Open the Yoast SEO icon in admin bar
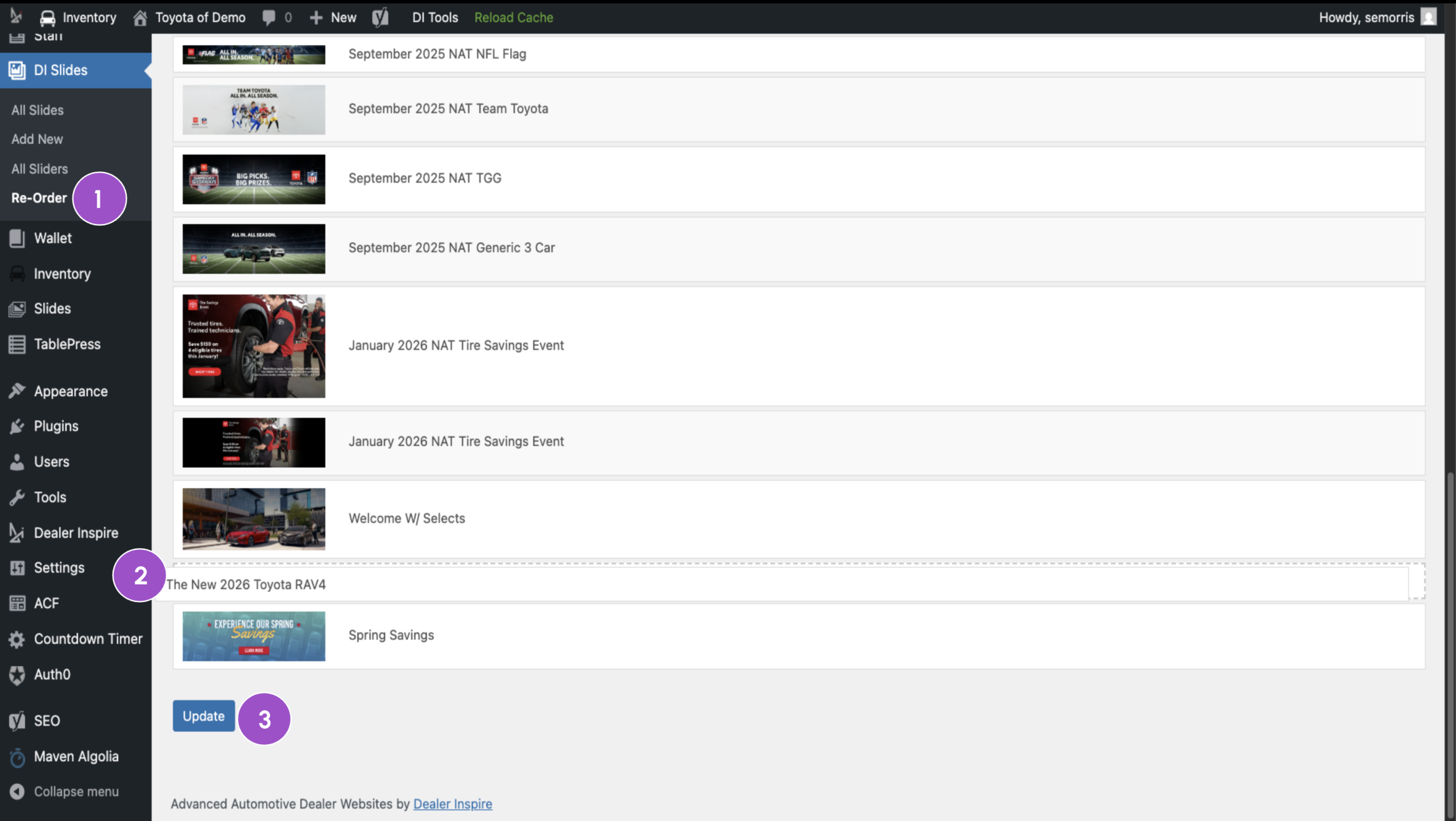1456x821 pixels. (x=380, y=17)
